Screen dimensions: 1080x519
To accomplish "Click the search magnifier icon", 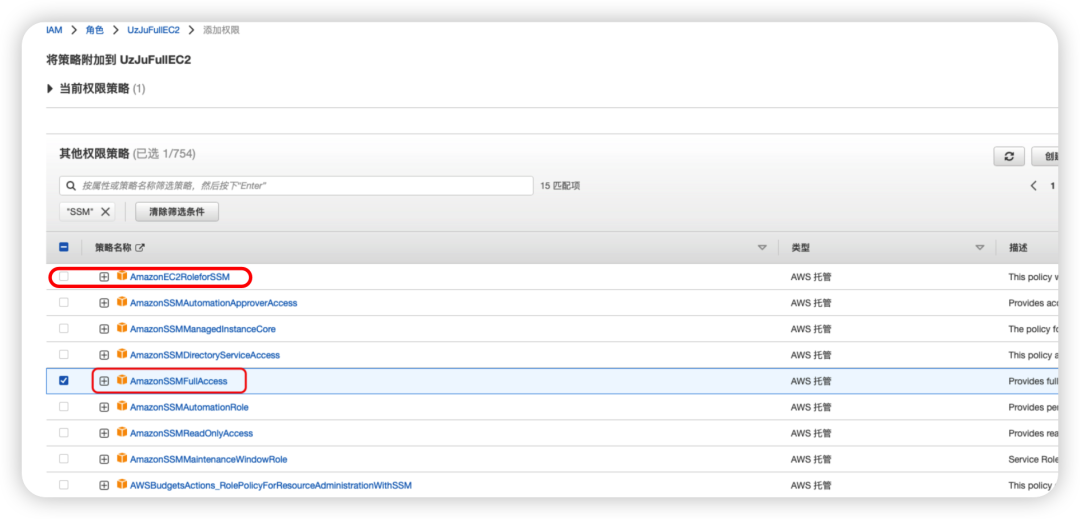I will coord(71,186).
